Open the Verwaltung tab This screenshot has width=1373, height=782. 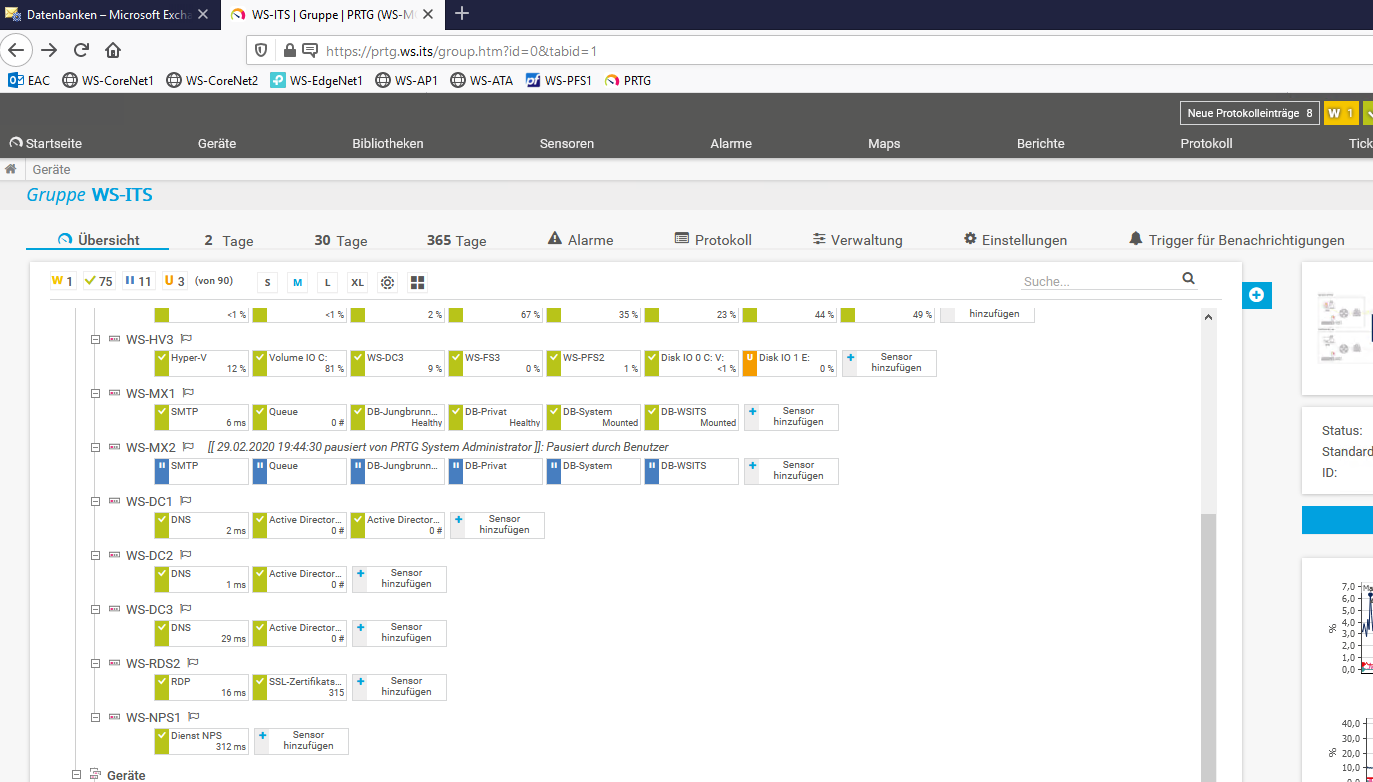(858, 240)
